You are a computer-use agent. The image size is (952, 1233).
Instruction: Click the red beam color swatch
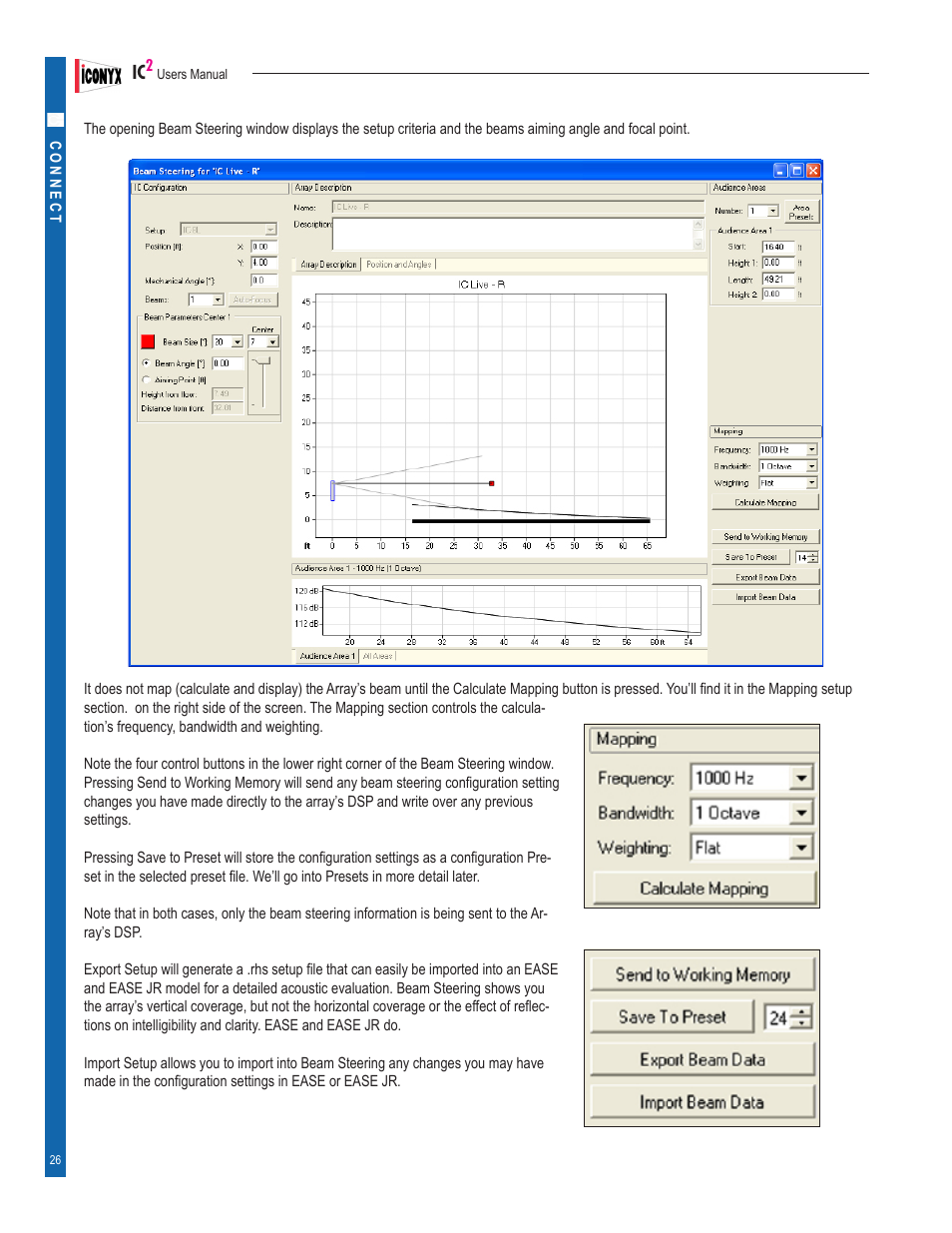pyautogui.click(x=148, y=341)
